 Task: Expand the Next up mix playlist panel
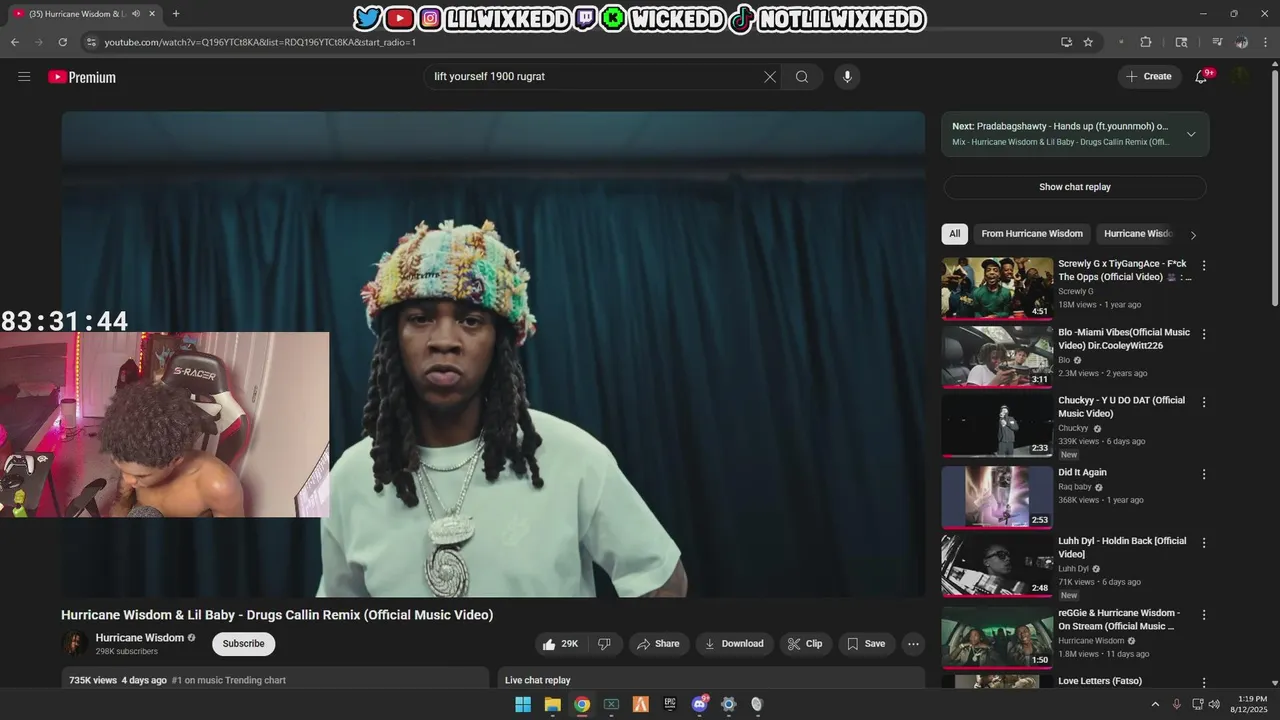1191,134
